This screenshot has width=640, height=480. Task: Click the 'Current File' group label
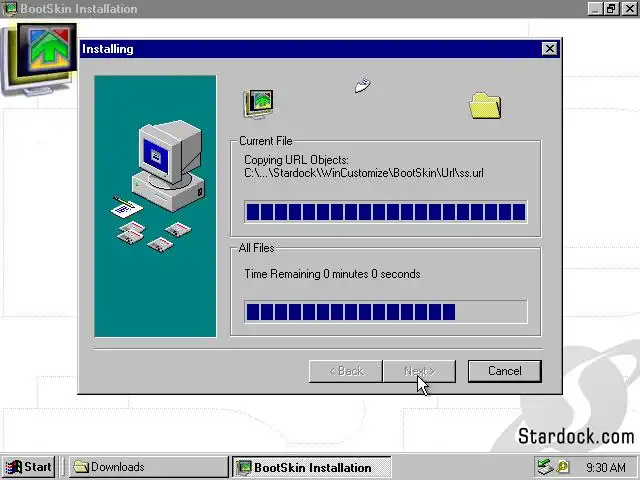point(266,141)
